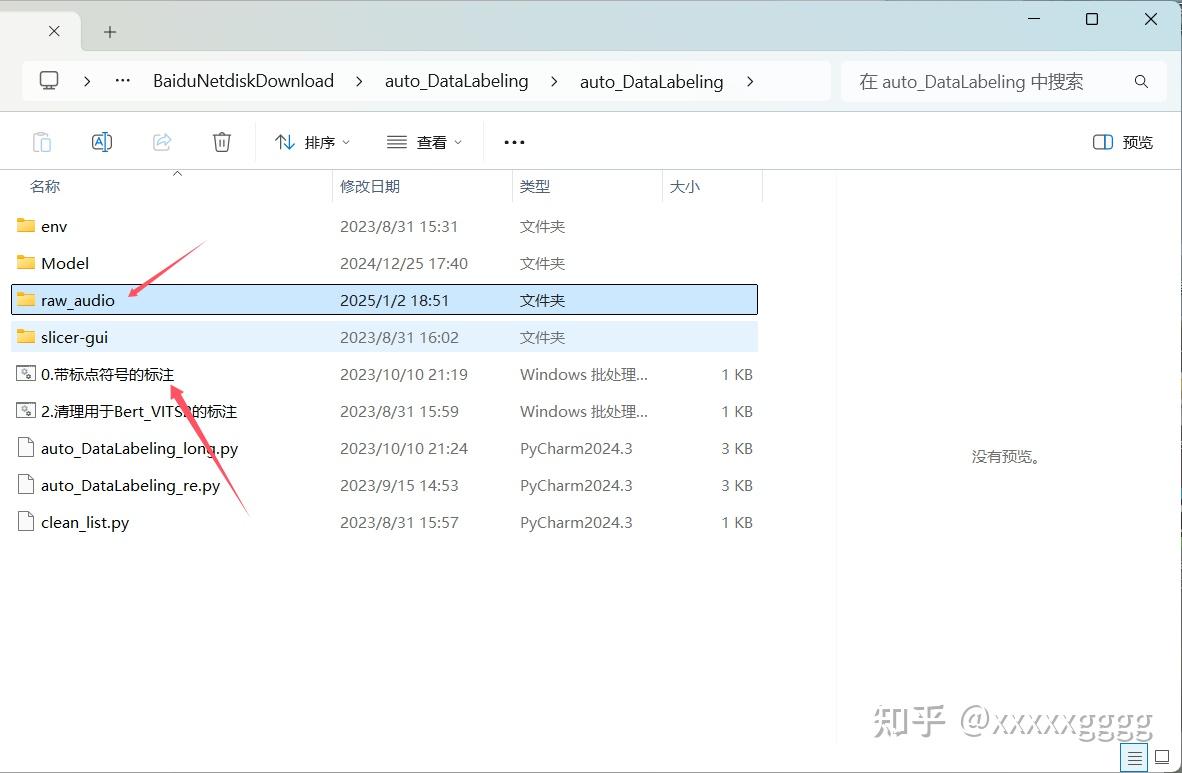
Task: Switch to large thumbnails view in status bar
Action: click(1163, 757)
